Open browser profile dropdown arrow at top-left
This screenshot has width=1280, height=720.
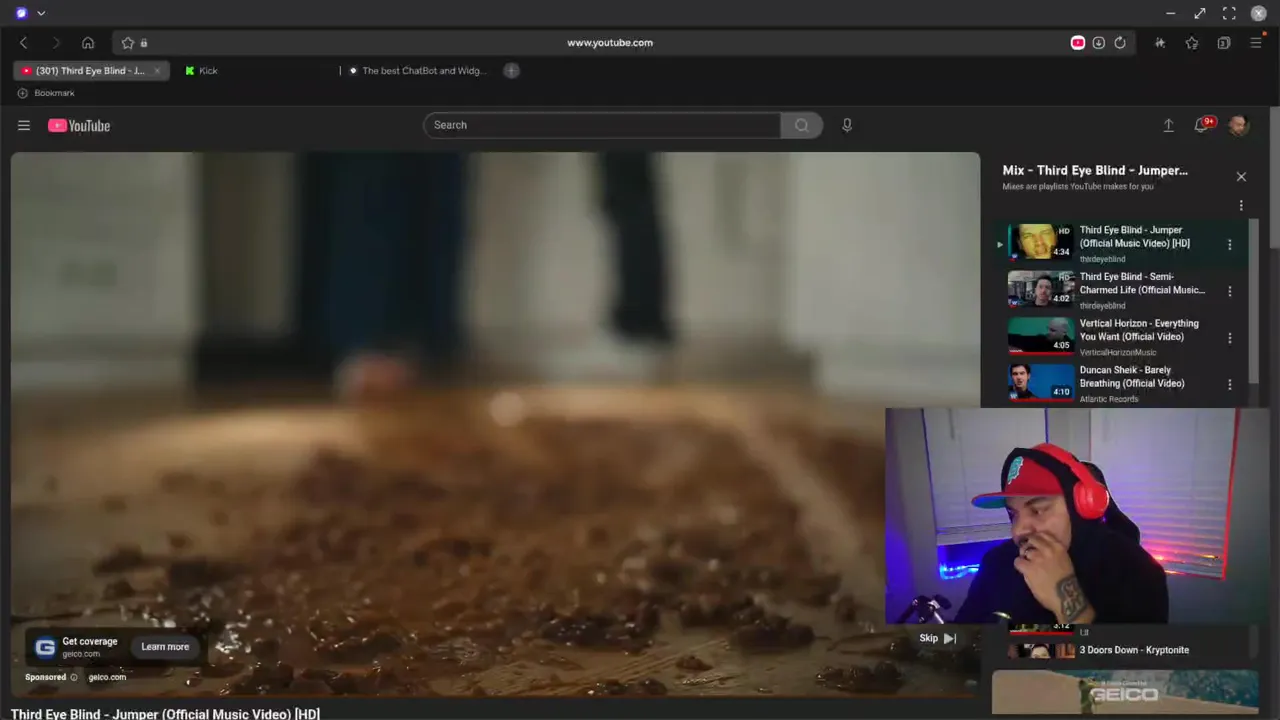(x=41, y=13)
